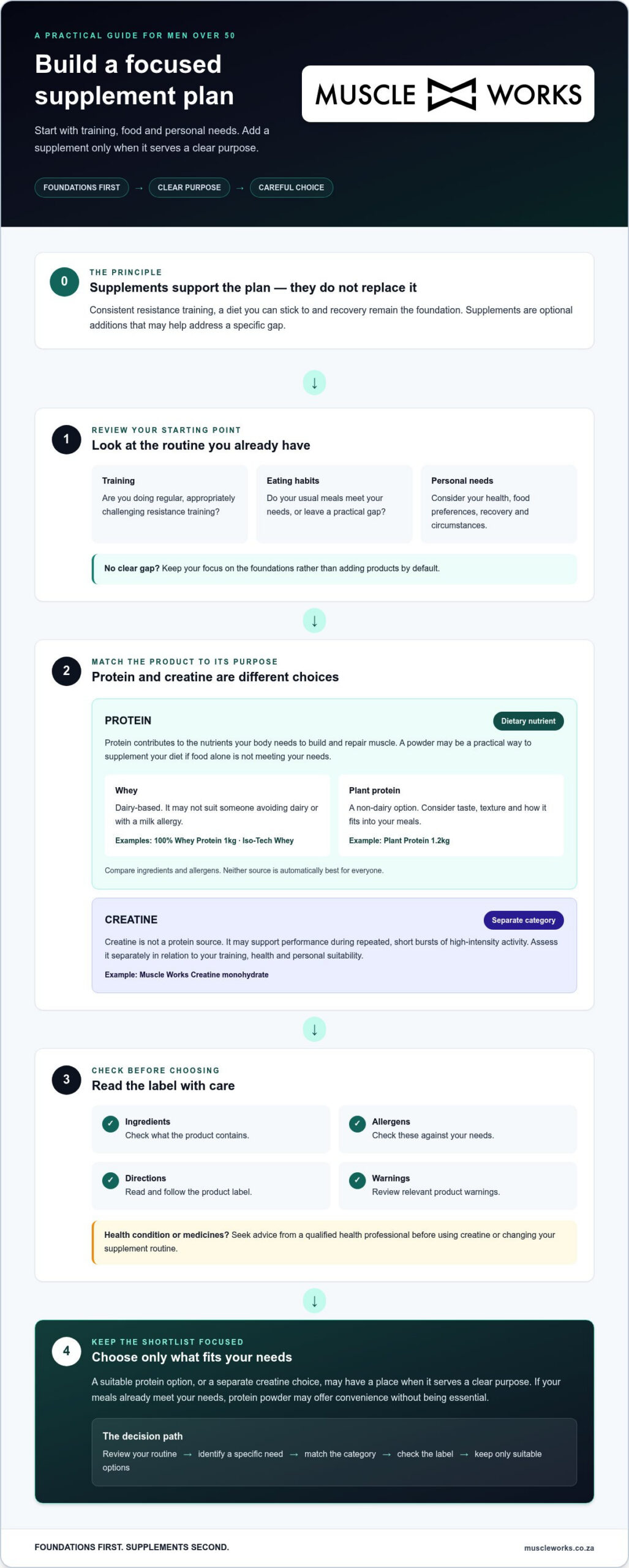629x1568 pixels.
Task: Click the Plant protein card
Action: pyautogui.click(x=451, y=815)
